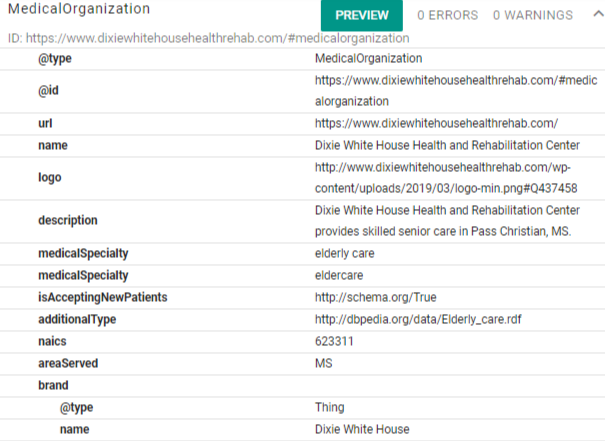The image size is (605, 441).
Task: Click the eldercare value
Action: 339,275
